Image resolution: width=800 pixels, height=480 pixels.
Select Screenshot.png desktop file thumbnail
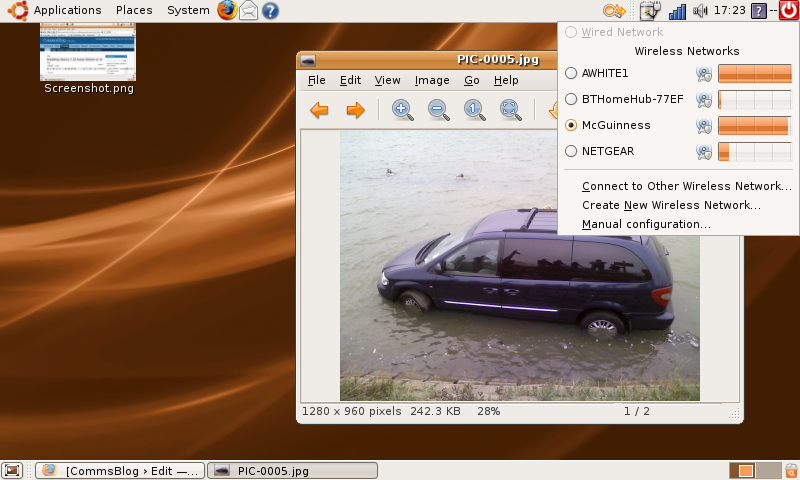[88, 52]
